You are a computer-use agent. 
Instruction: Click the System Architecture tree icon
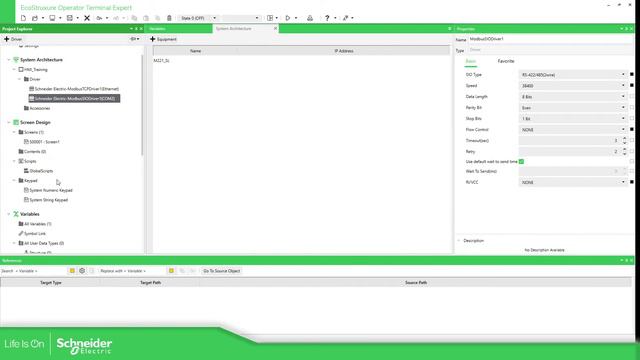pos(16,60)
